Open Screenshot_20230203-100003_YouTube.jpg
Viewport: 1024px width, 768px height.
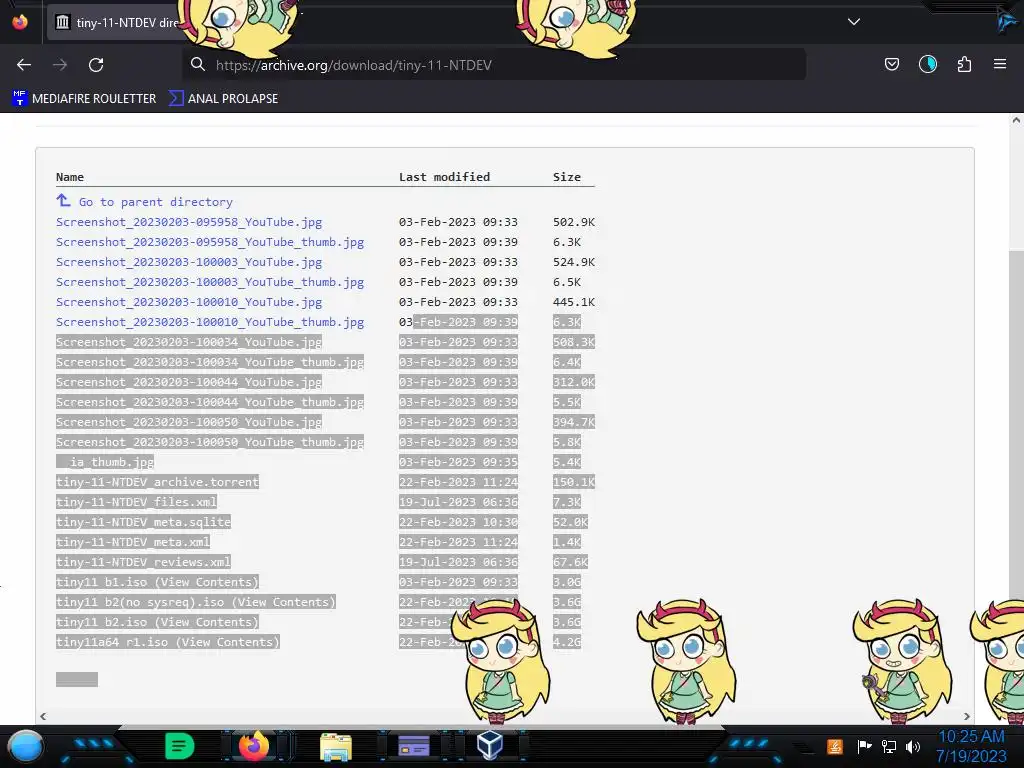coord(189,262)
